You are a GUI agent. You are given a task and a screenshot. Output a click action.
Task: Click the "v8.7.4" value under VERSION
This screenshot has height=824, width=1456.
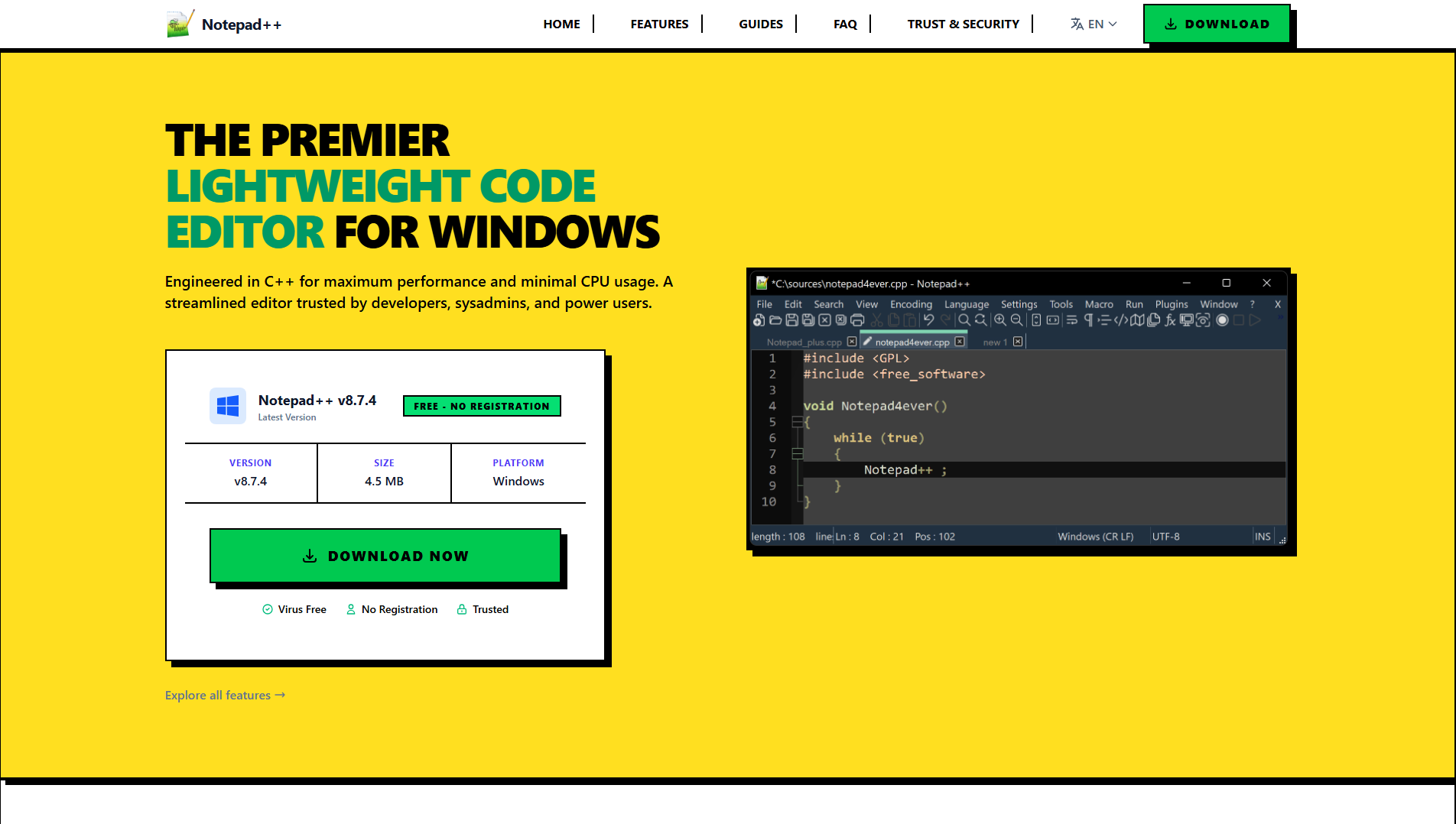click(251, 481)
